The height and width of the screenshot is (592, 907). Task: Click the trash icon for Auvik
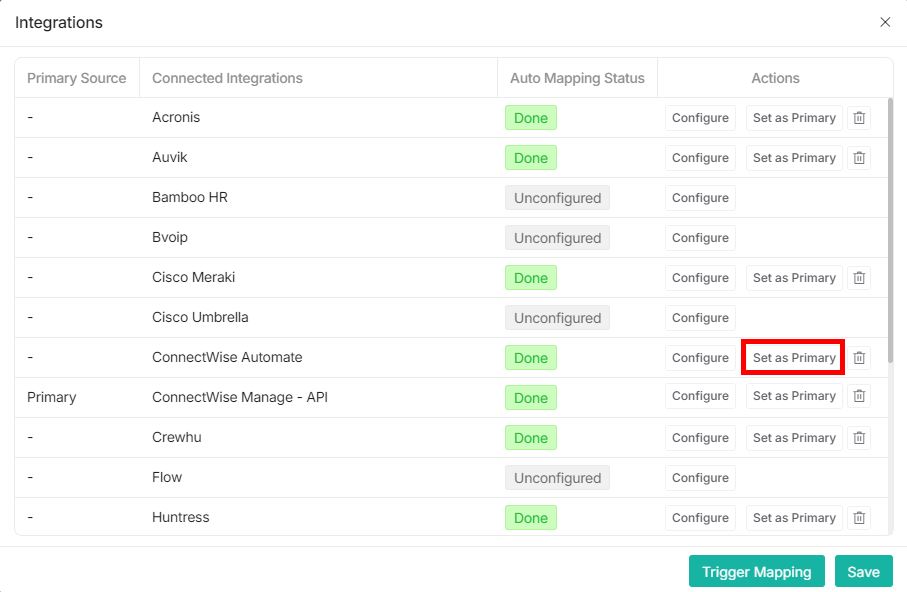point(858,158)
